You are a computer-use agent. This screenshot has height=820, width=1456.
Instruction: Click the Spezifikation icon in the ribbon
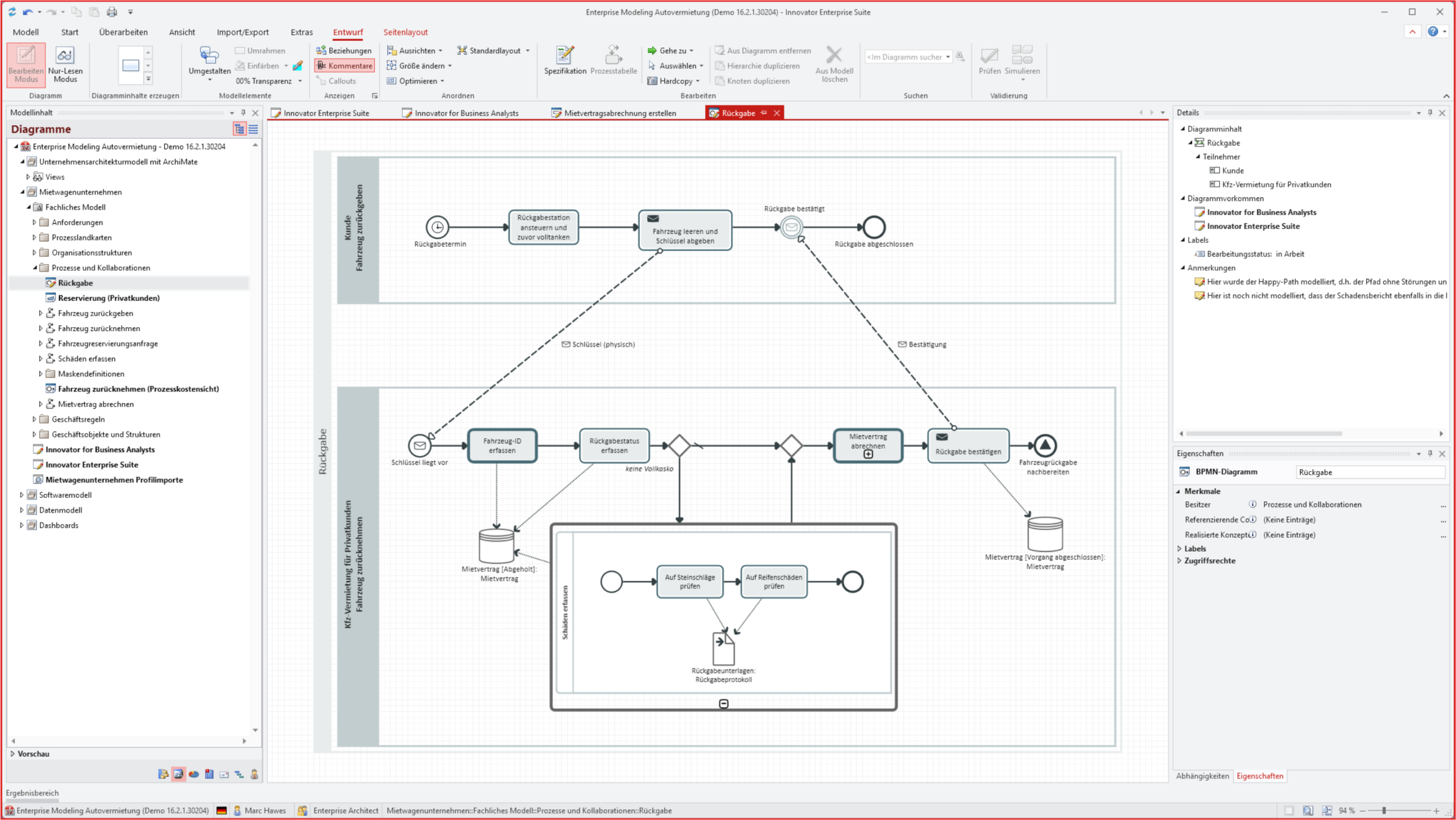(565, 56)
